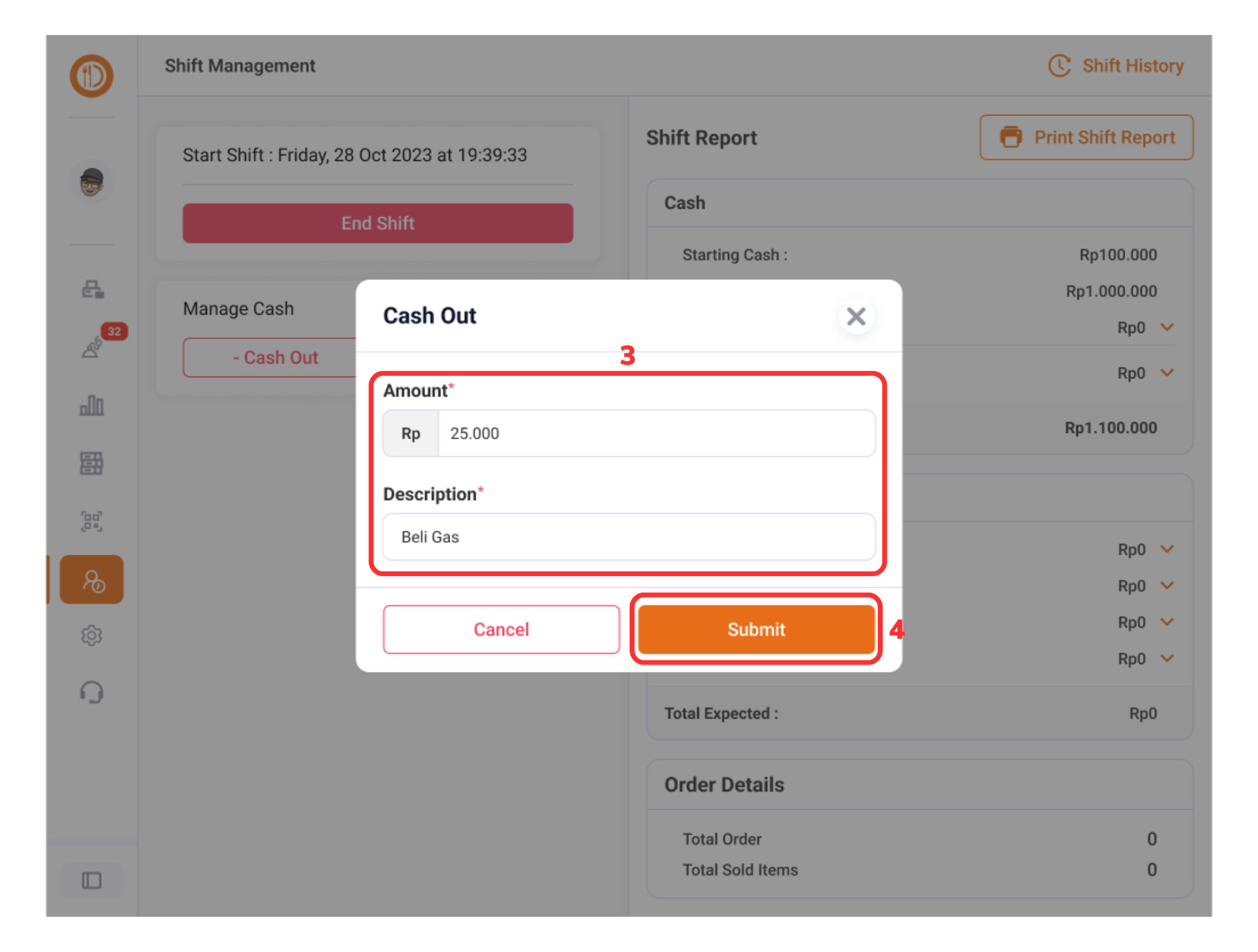Open the cashier register sidebar icon
The image size is (1258, 952).
pyautogui.click(x=93, y=289)
